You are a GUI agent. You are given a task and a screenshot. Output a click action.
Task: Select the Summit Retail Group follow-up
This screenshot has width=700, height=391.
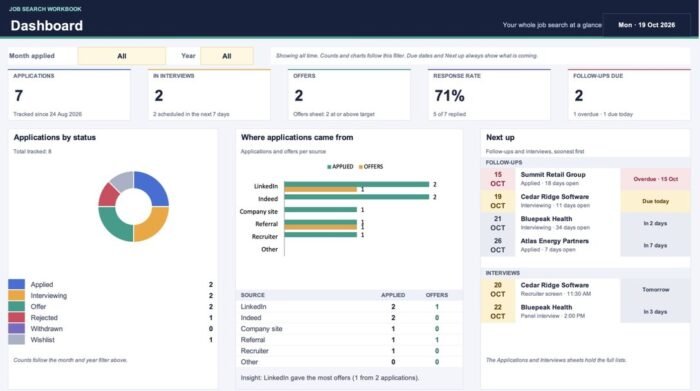click(585, 179)
